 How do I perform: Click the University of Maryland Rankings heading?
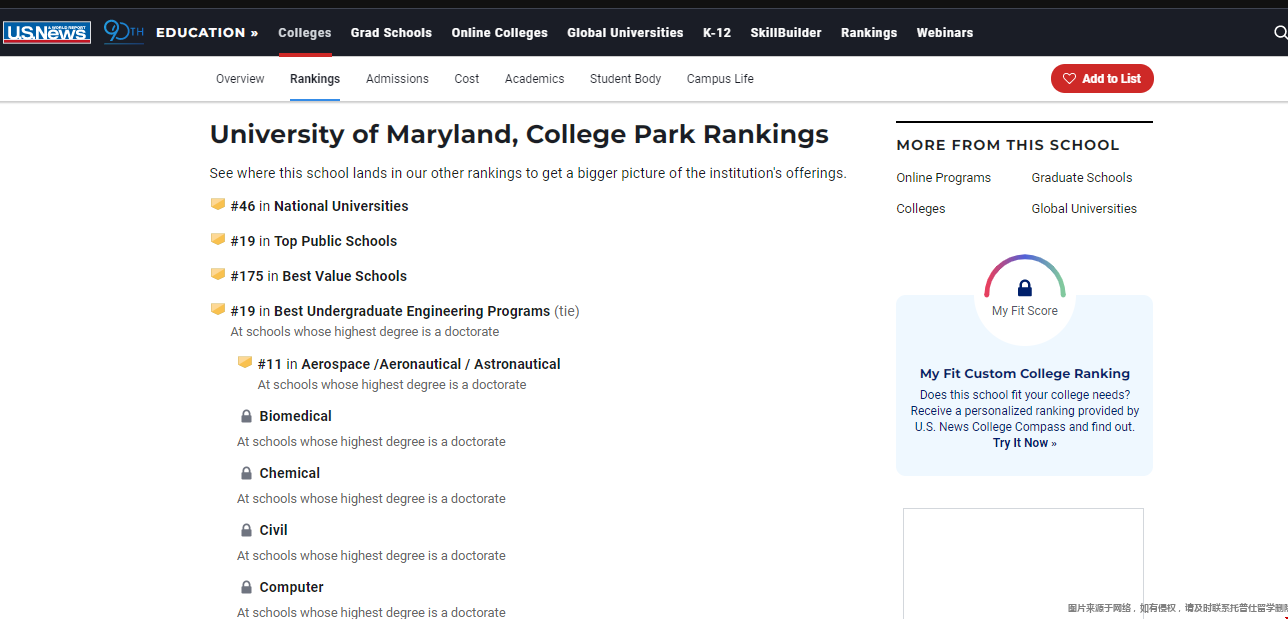pos(519,134)
